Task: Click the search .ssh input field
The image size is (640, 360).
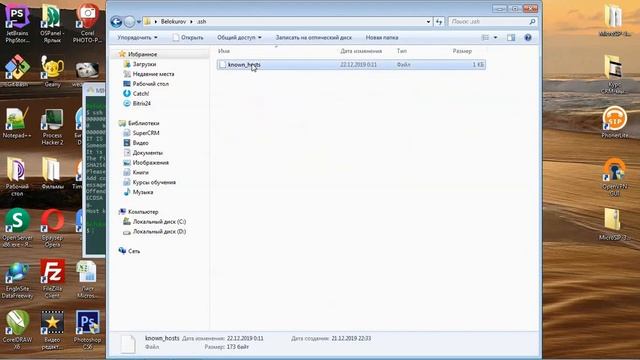Action: coord(488,22)
